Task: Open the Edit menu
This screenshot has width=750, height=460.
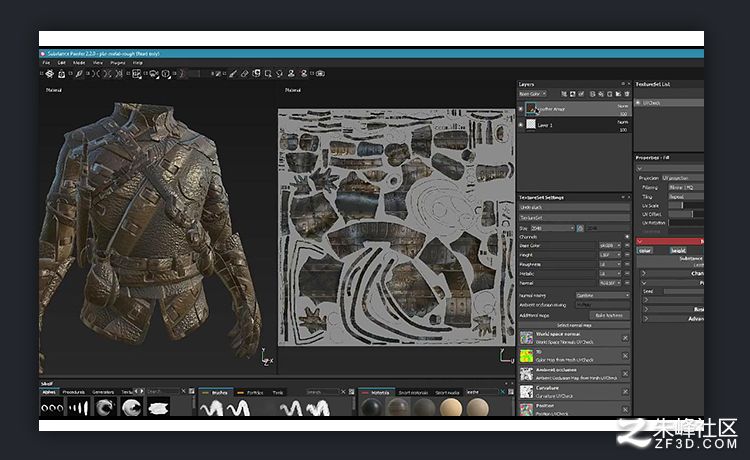Action: click(x=62, y=63)
